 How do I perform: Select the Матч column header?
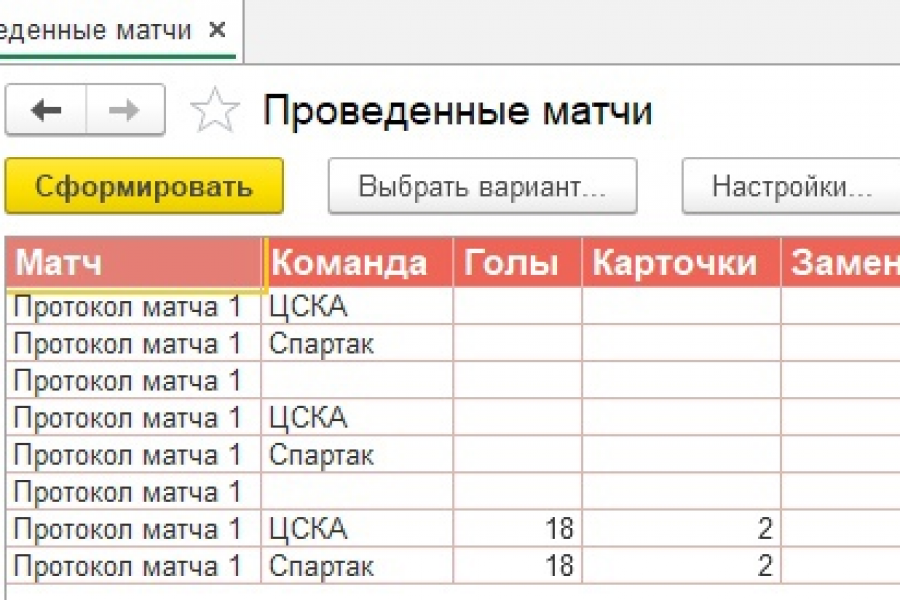(135, 264)
